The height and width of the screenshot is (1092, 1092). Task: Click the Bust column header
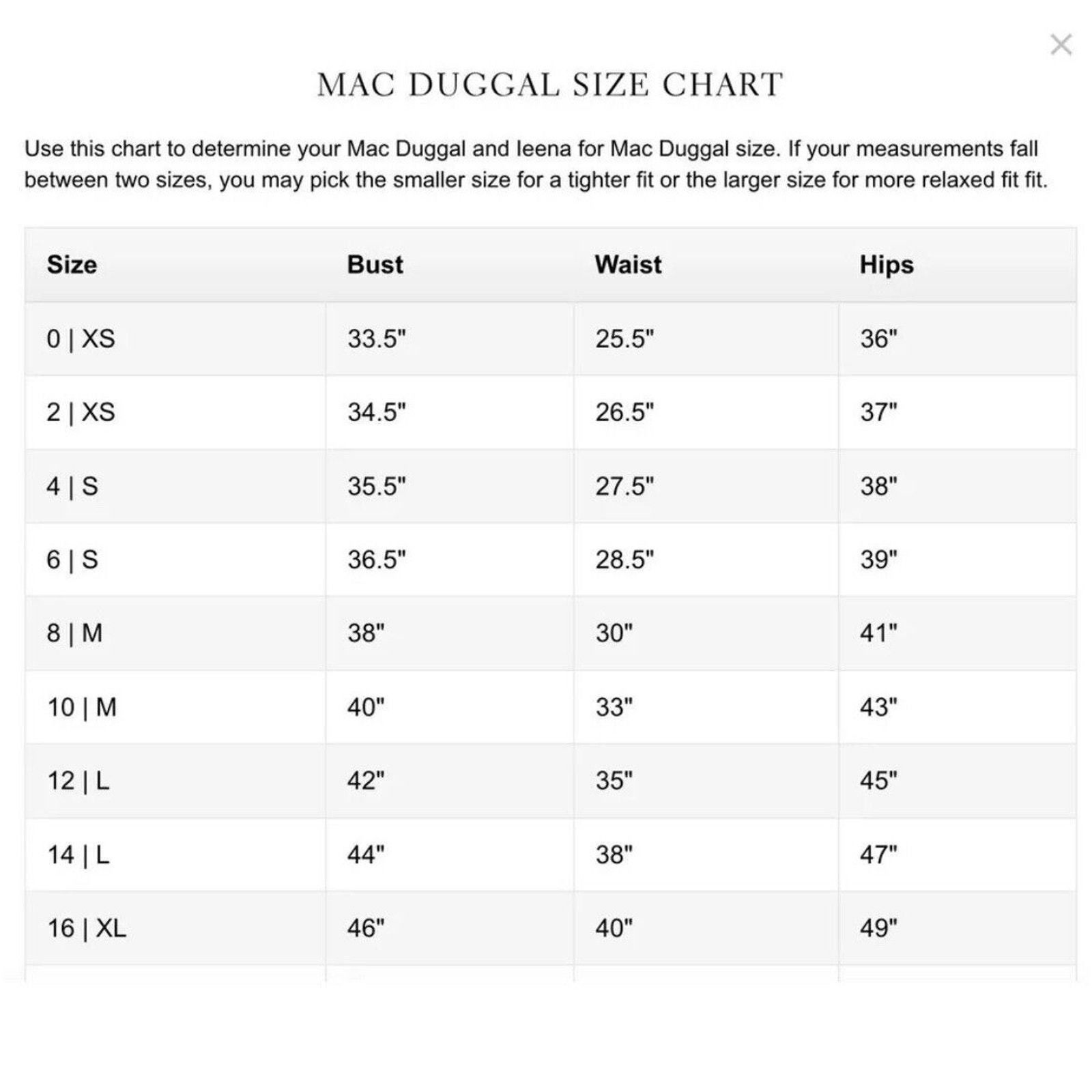(375, 264)
